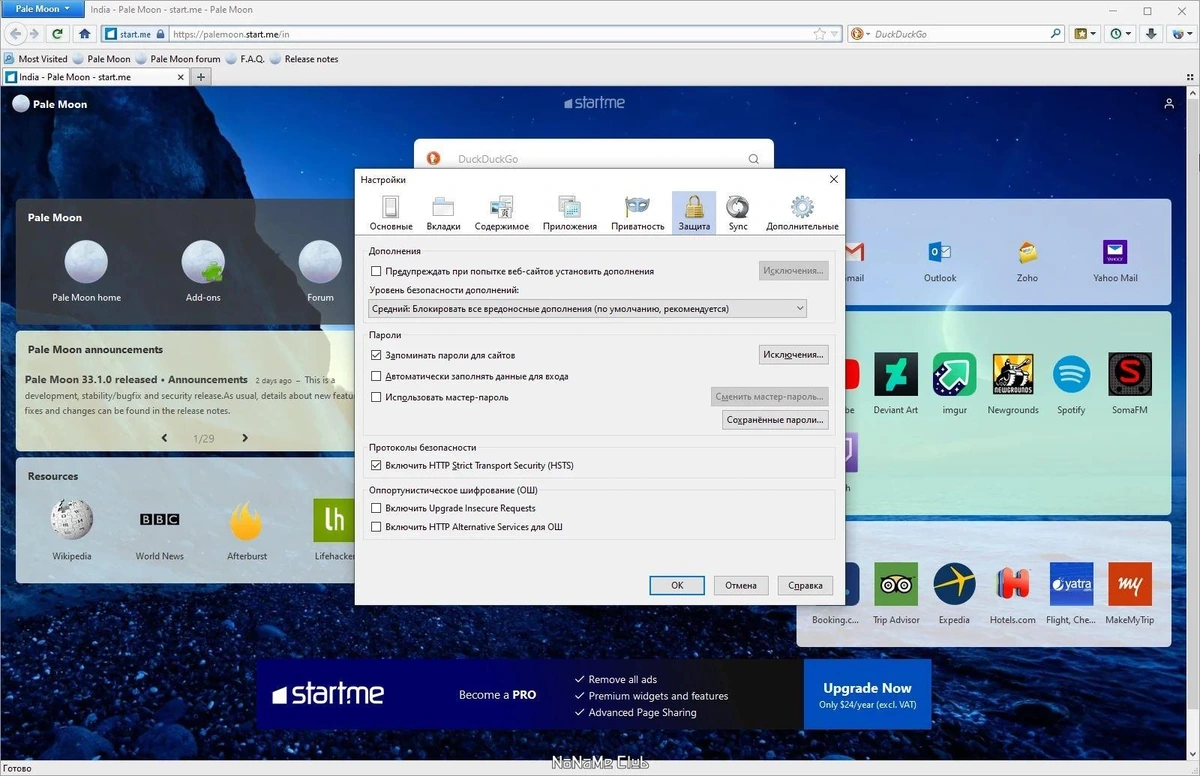Bookmark this page with star icon
1200x776 pixels.
coord(820,33)
